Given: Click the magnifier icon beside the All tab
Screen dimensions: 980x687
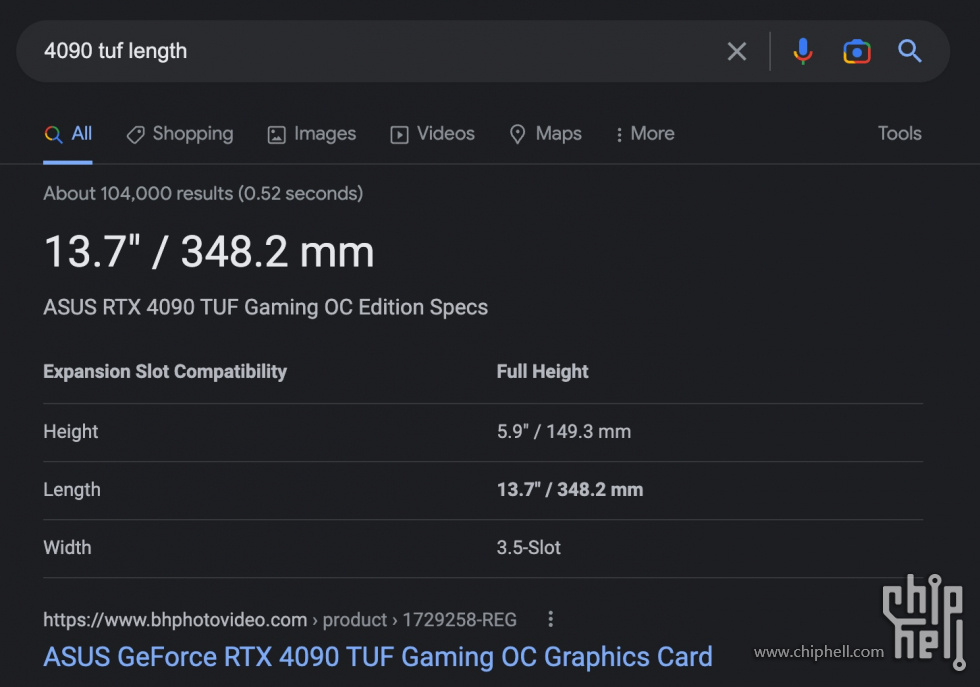Looking at the screenshot, I should click(54, 134).
